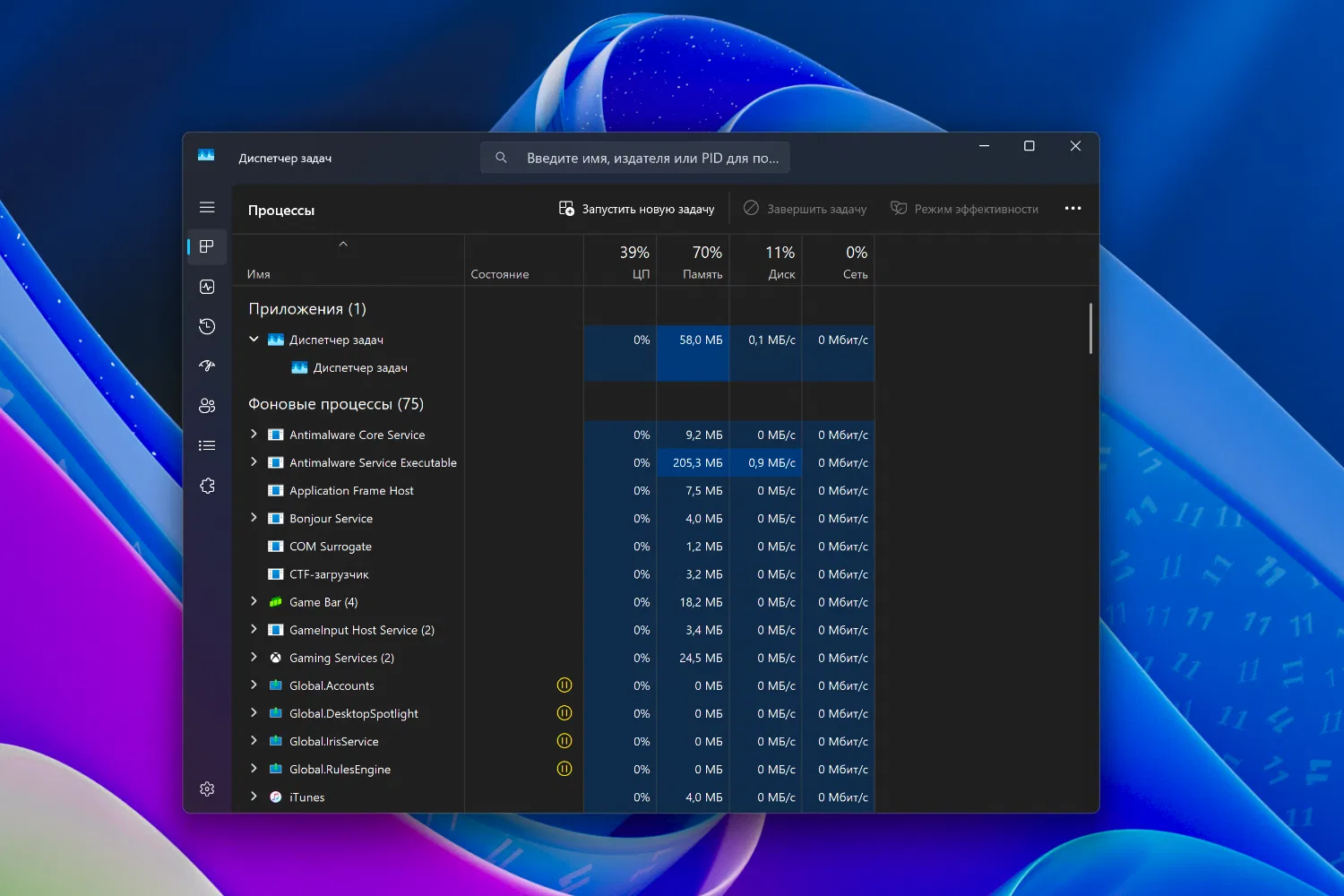Select the Global.IrisService row name
The height and width of the screenshot is (896, 1344).
coord(334,741)
